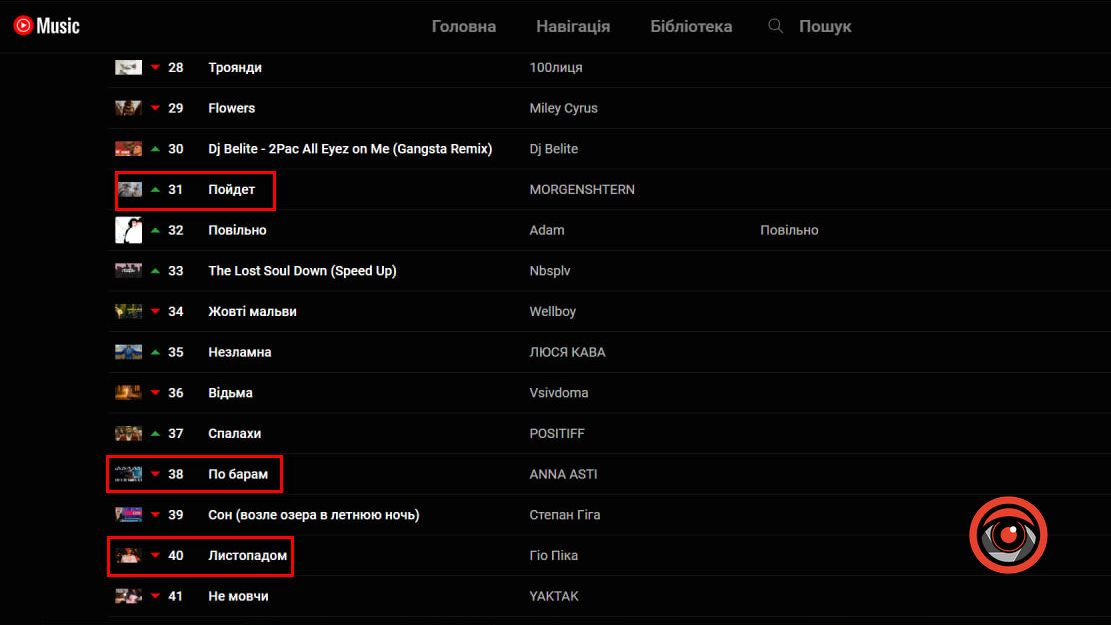The height and width of the screenshot is (625, 1111).
Task: Click the red down arrow beside rank 41
Action: coord(155,597)
